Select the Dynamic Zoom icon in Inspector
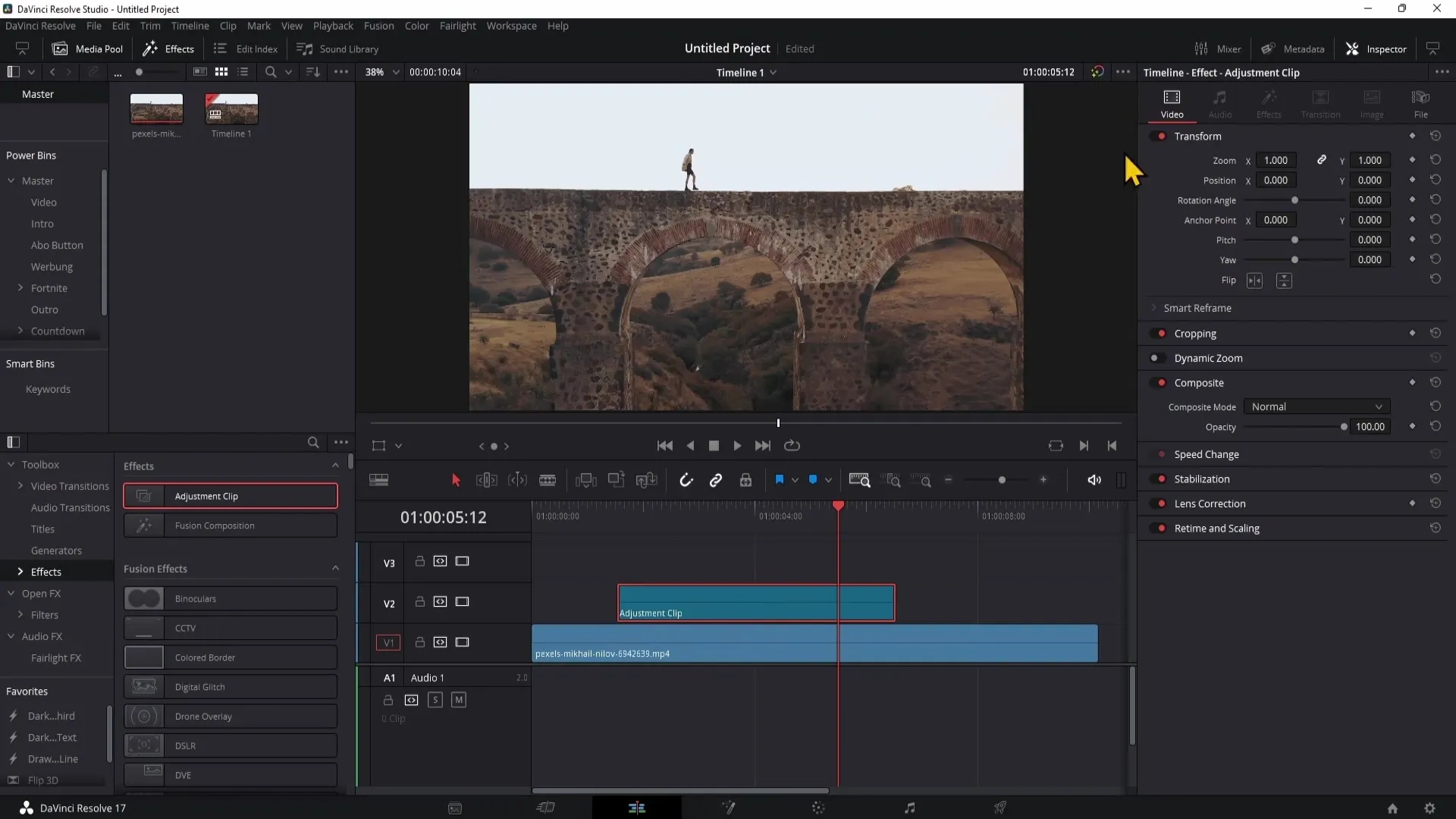Image resolution: width=1456 pixels, height=819 pixels. (1156, 358)
